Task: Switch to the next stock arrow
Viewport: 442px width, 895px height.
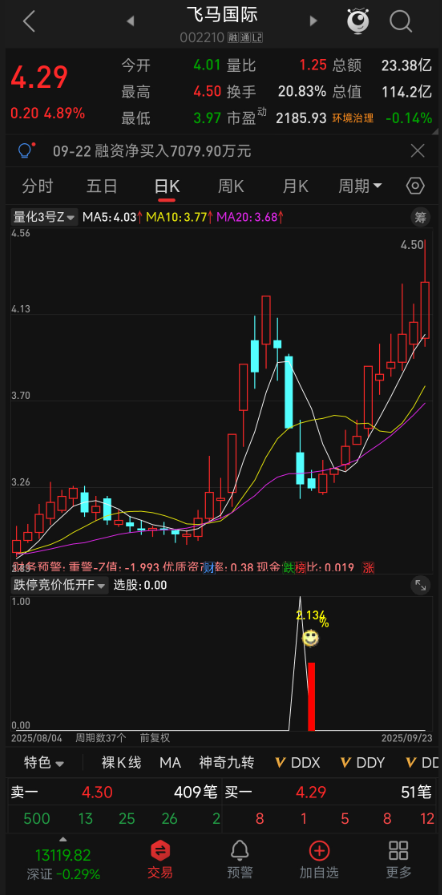Action: [313, 21]
